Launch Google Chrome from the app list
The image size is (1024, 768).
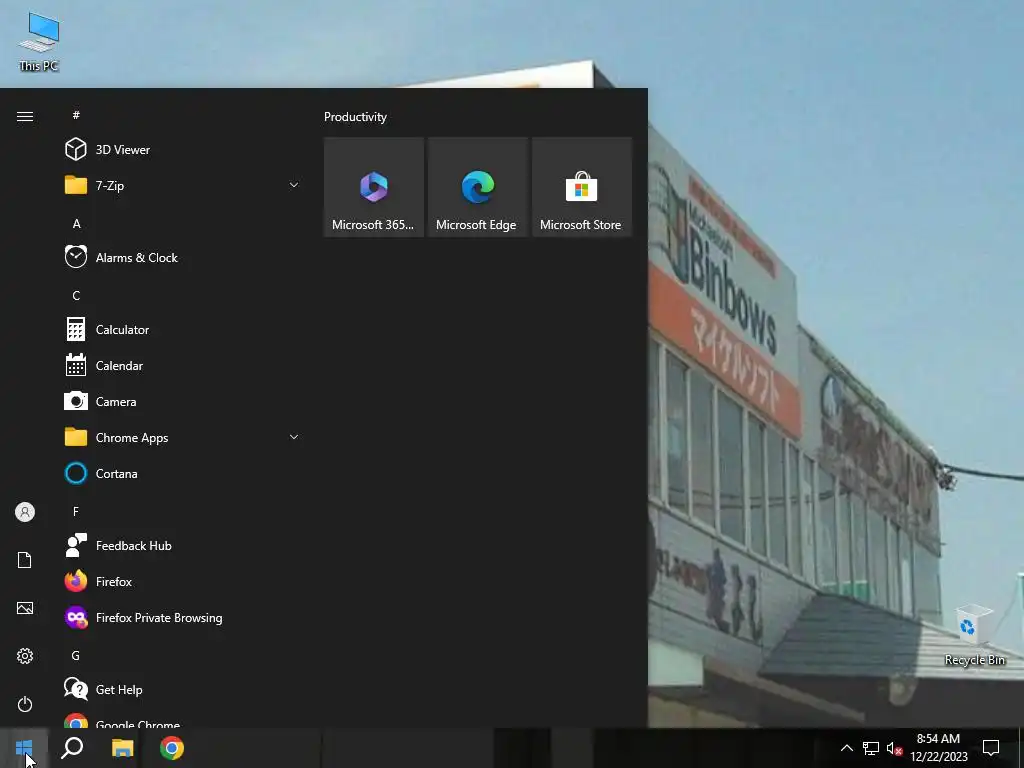(x=183, y=718)
